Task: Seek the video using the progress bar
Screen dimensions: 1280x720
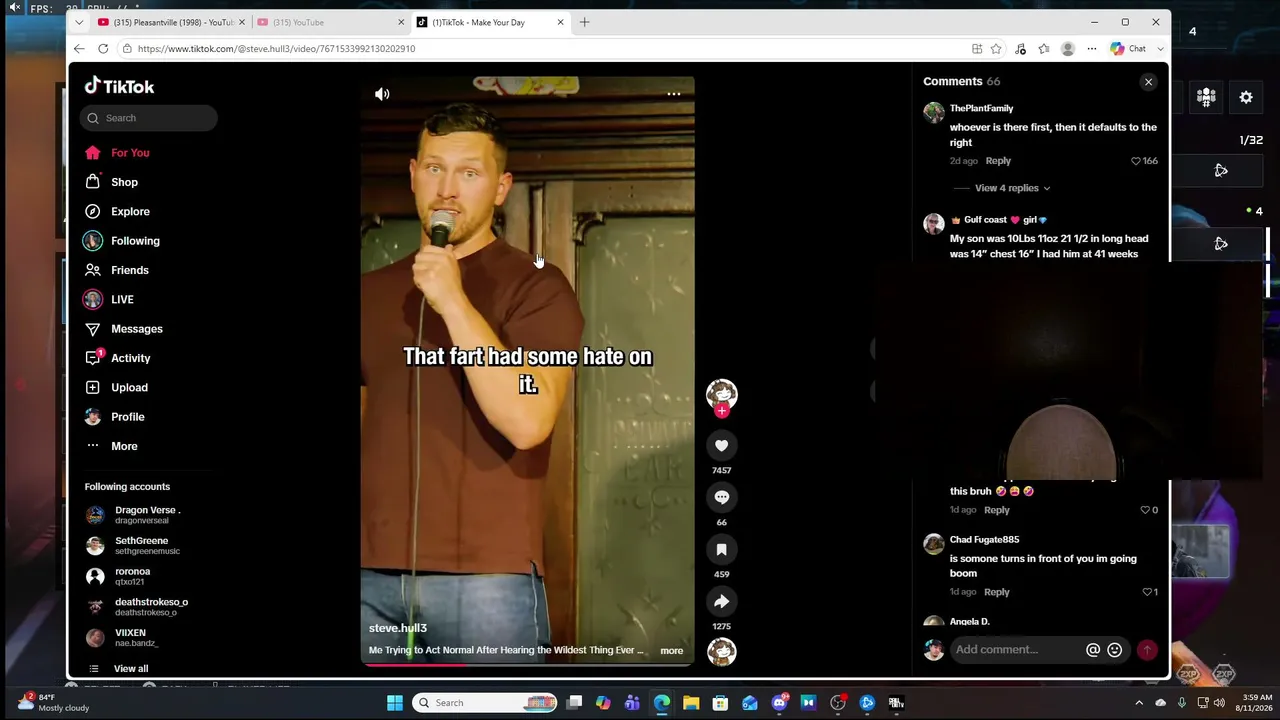Action: (527, 664)
